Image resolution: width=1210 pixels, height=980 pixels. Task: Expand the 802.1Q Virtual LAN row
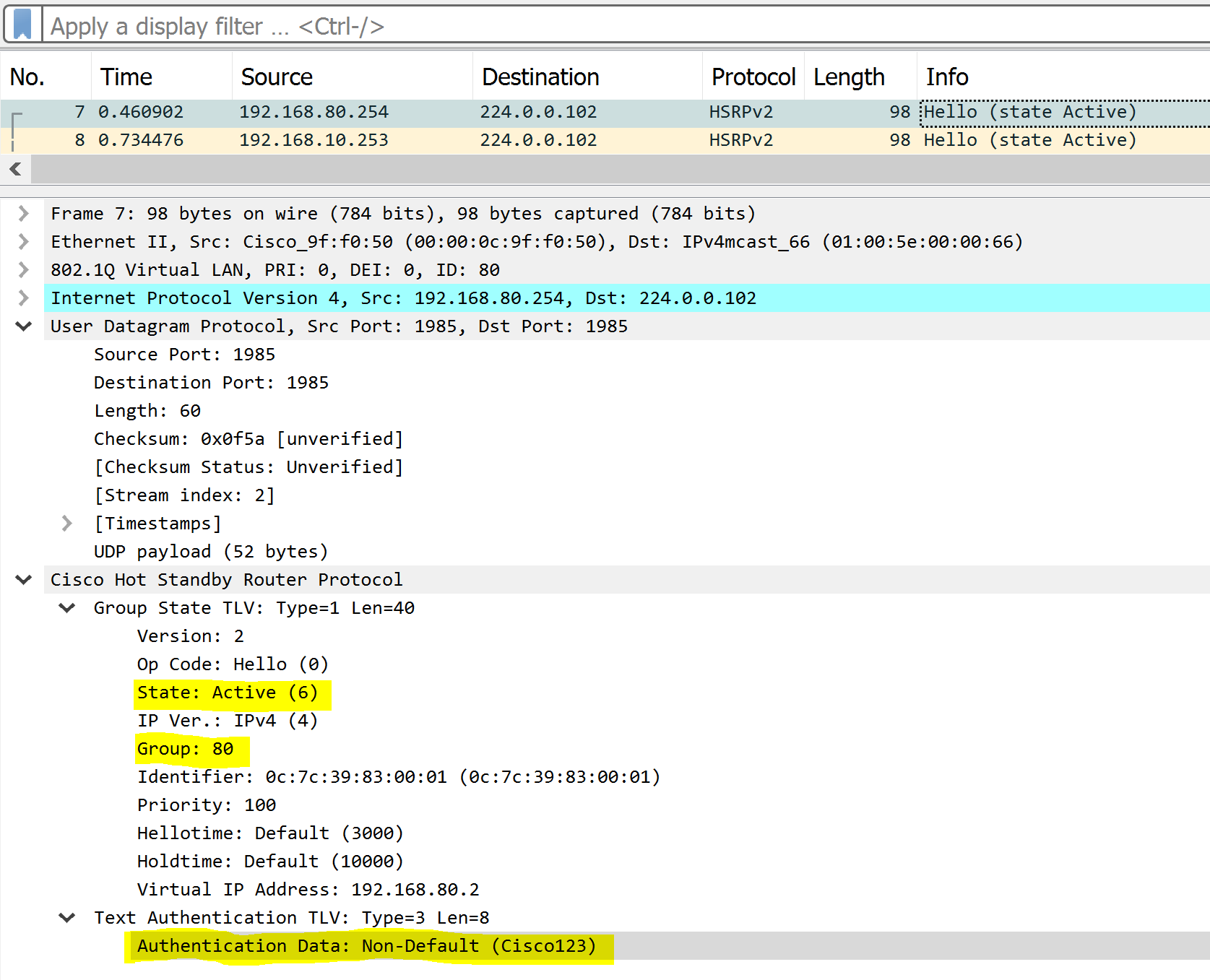pyautogui.click(x=23, y=270)
